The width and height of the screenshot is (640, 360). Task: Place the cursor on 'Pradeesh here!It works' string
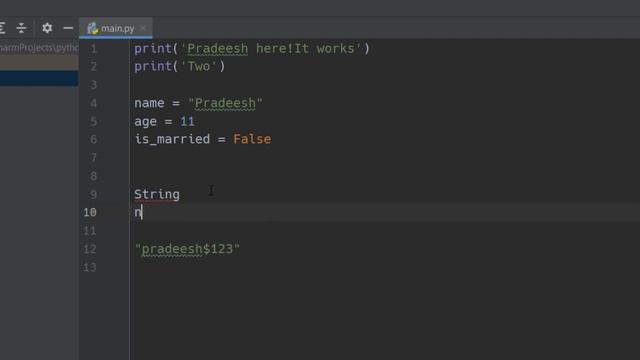(271, 49)
